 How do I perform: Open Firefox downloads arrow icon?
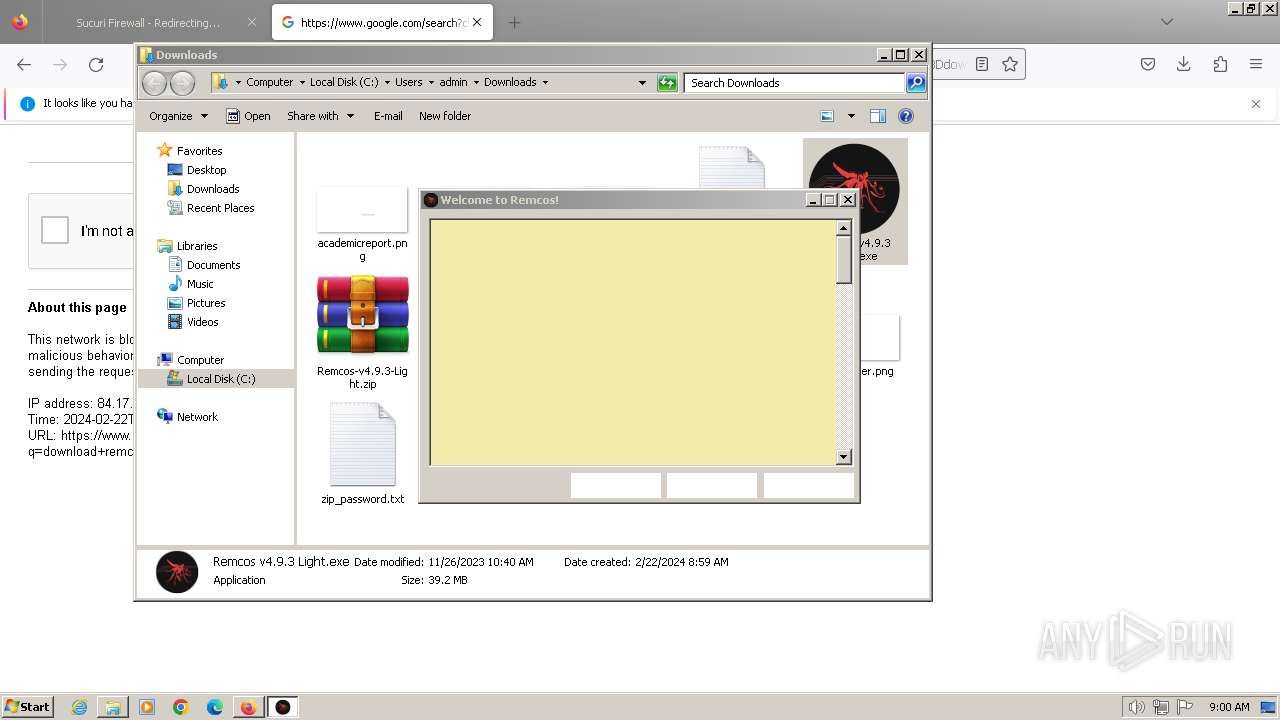(1184, 64)
